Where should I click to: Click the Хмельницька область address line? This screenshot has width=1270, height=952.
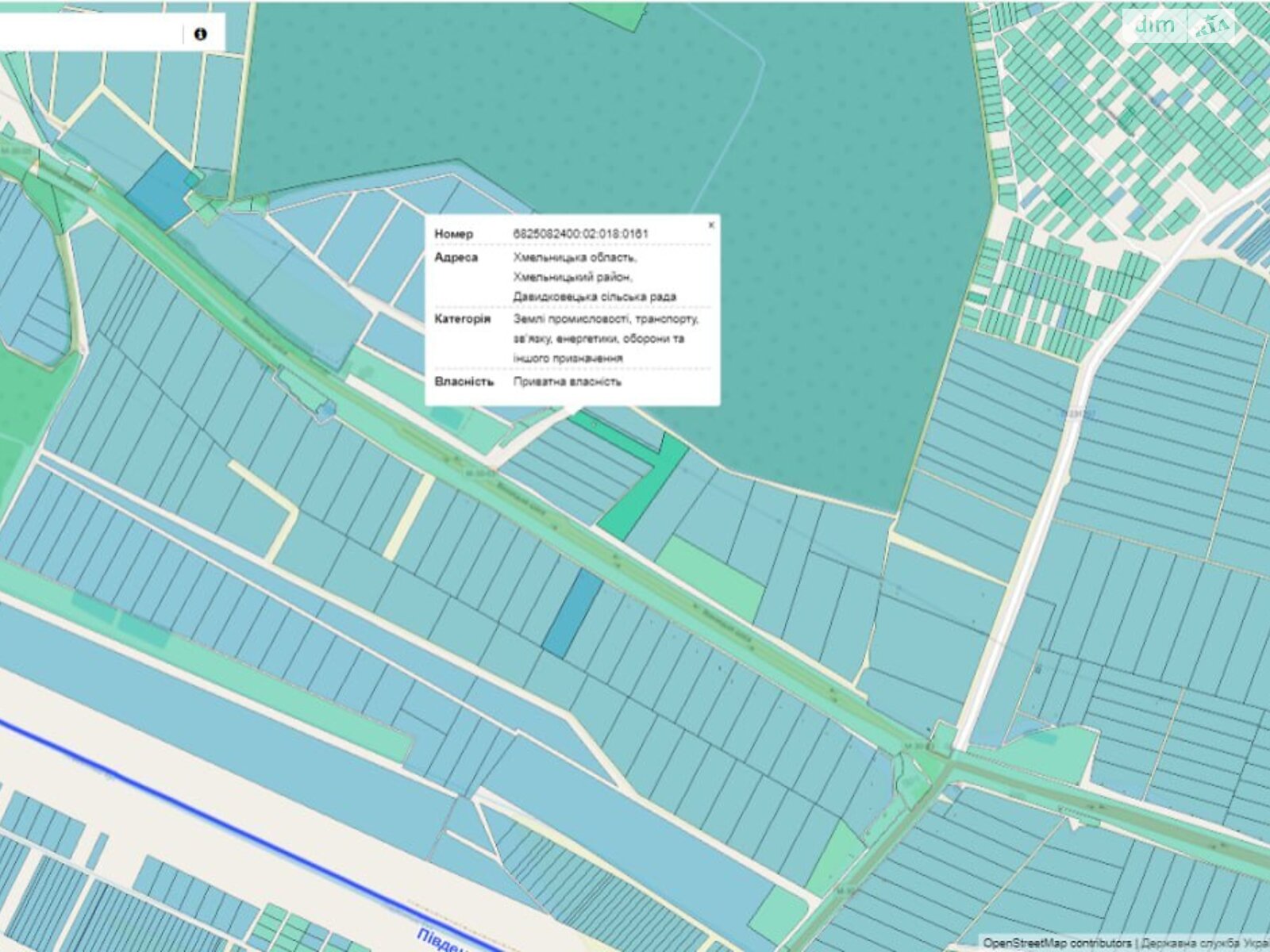574,258
